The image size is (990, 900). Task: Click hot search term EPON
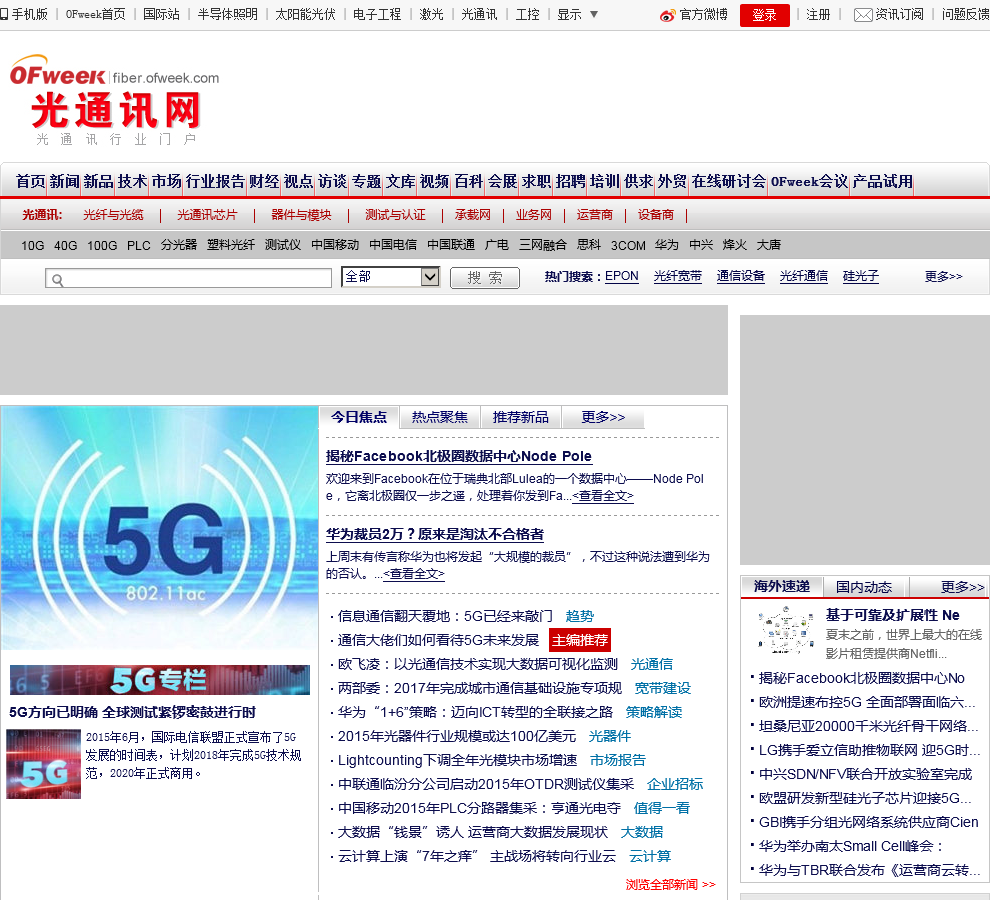point(621,276)
